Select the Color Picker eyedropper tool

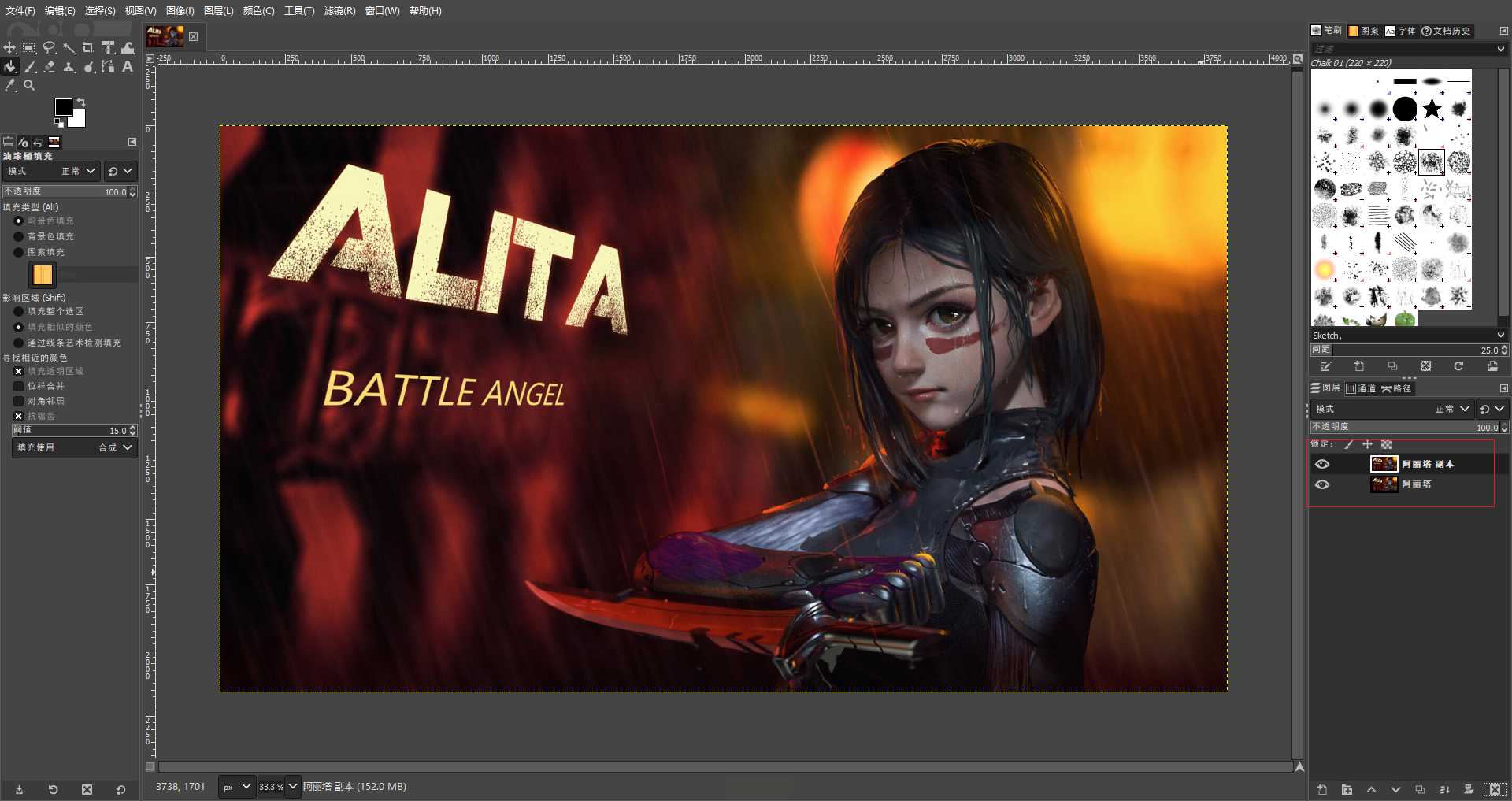click(10, 85)
